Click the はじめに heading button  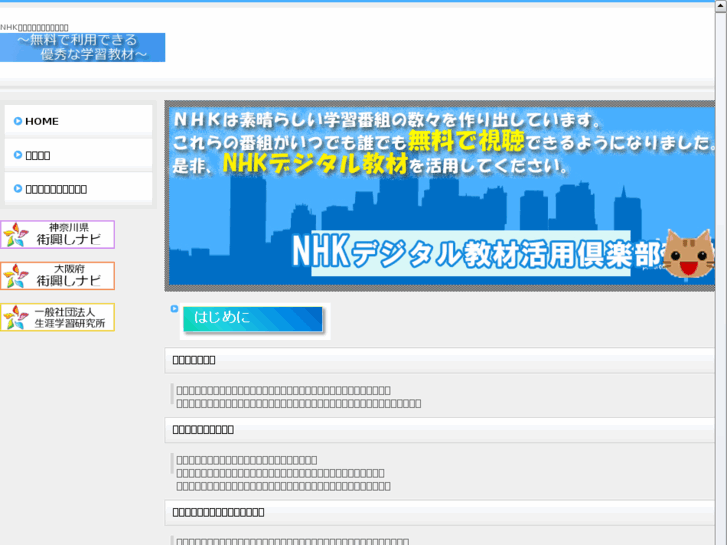tap(253, 319)
